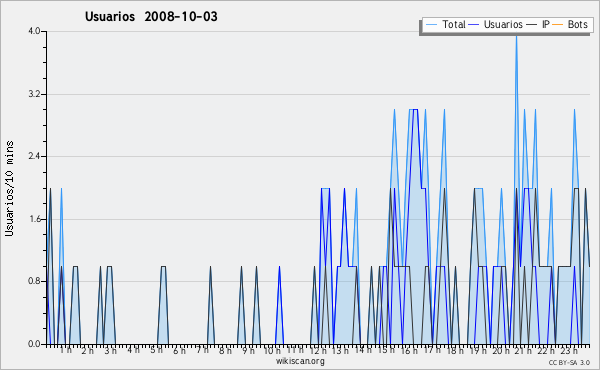Screen dimensions: 600x370
Task: Click the '21 h' x-axis label
Action: pyautogui.click(x=523, y=351)
